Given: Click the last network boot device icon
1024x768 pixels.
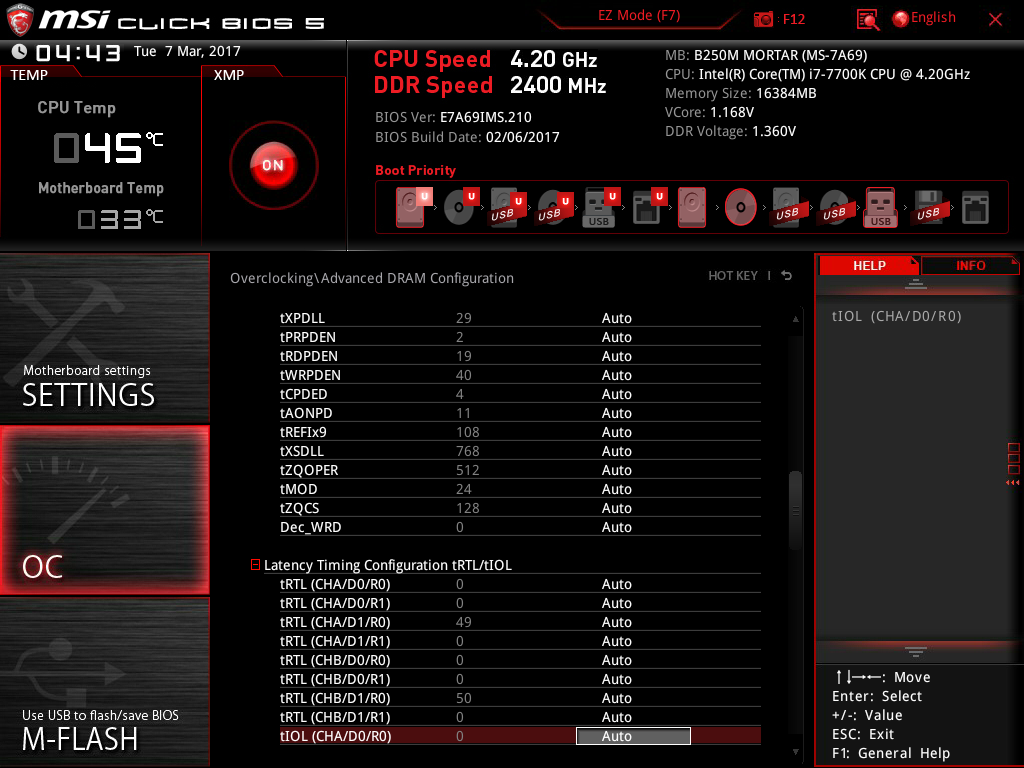Looking at the screenshot, I should (x=975, y=207).
